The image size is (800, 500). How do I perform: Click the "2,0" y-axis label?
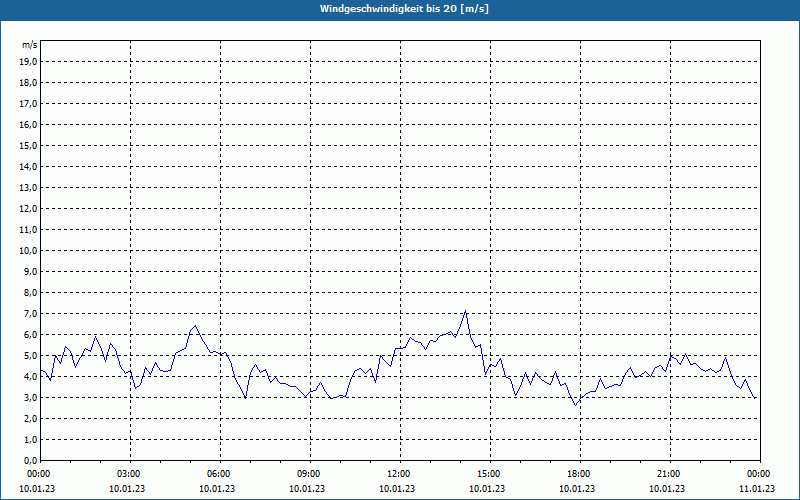point(30,419)
